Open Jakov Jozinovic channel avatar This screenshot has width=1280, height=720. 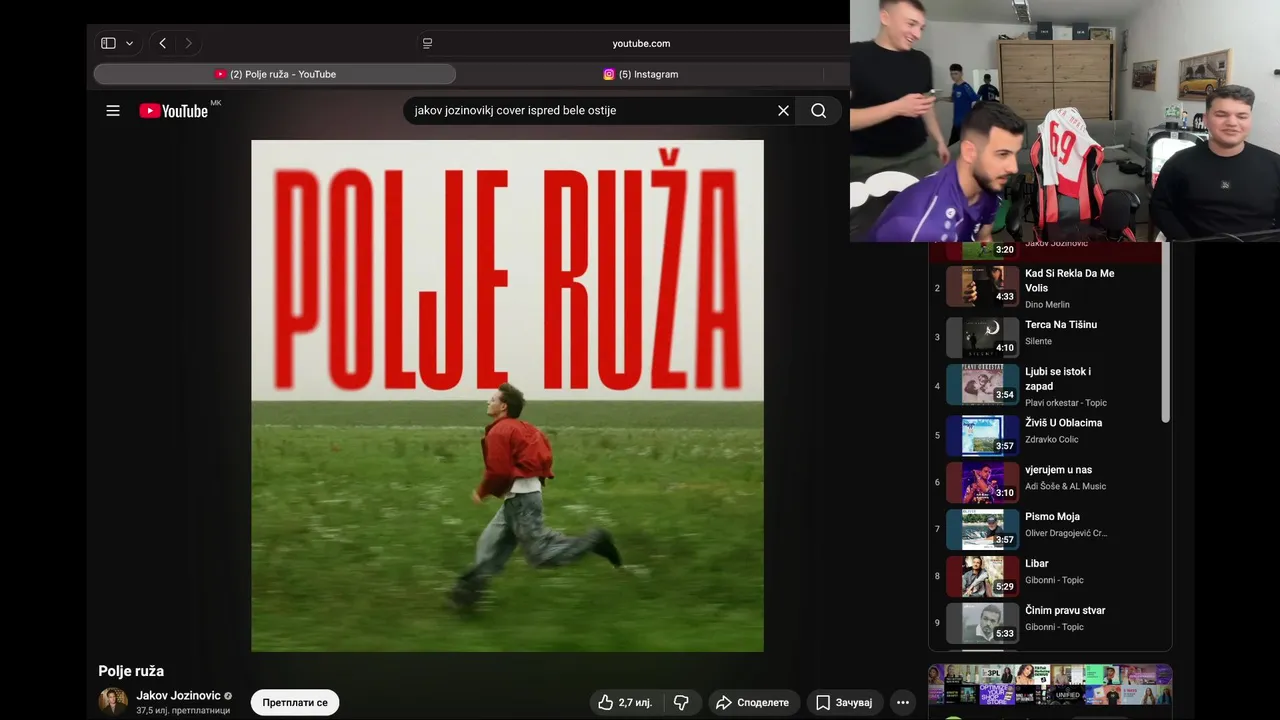point(113,702)
